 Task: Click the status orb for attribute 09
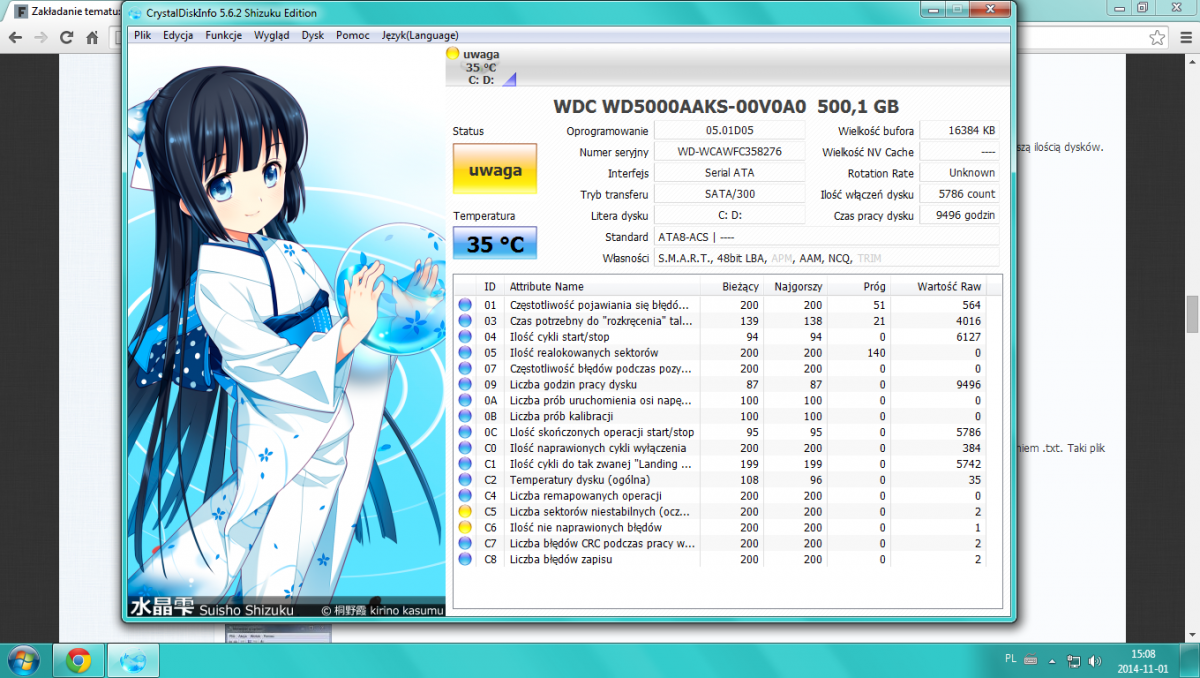pyautogui.click(x=465, y=384)
